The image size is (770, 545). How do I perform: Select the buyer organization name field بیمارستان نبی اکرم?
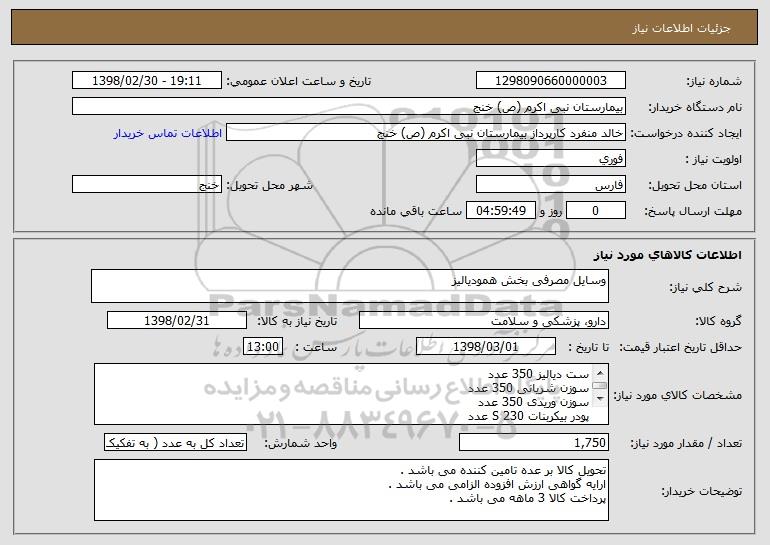[x=349, y=107]
